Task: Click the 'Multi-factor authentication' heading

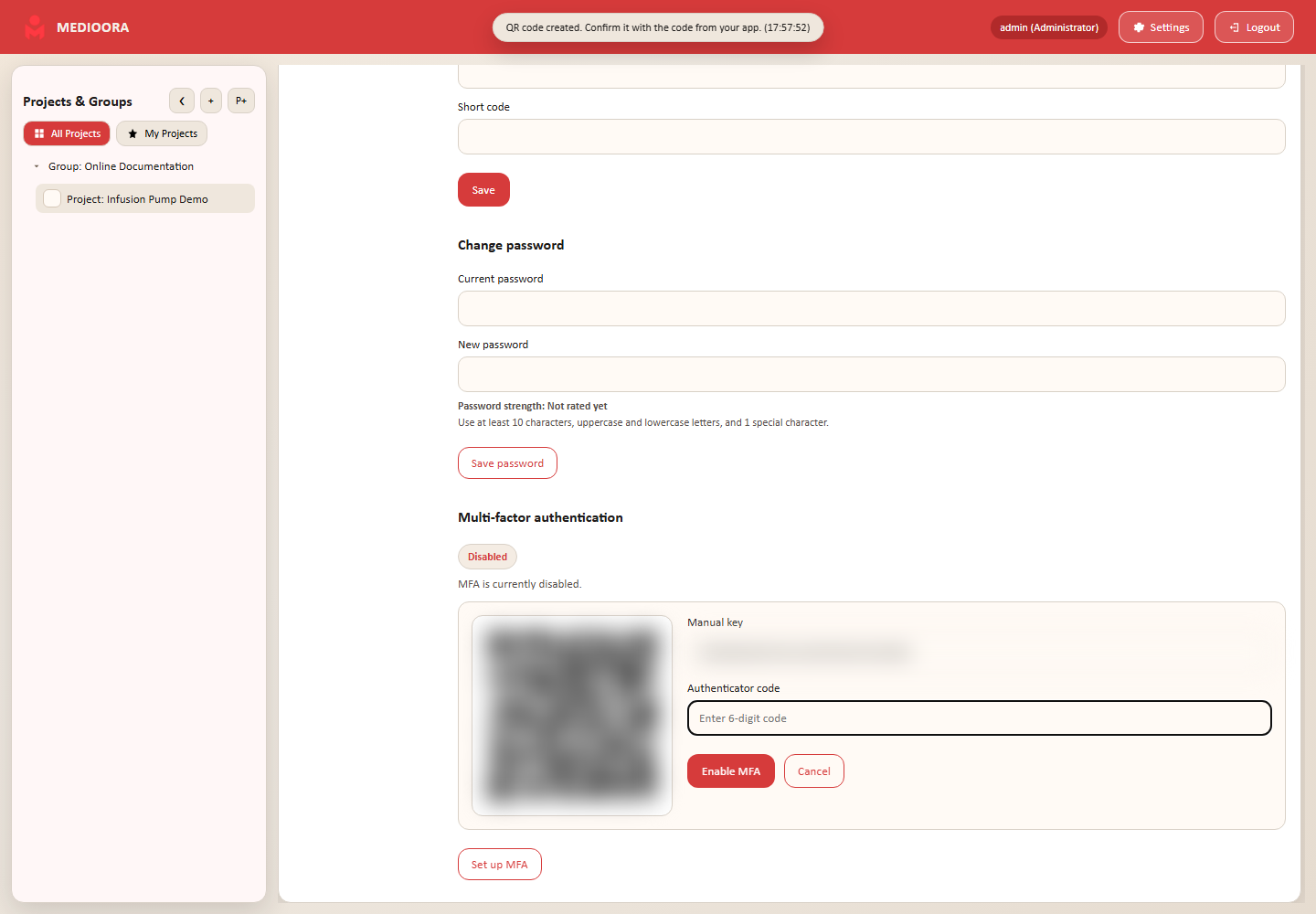Action: tap(540, 517)
